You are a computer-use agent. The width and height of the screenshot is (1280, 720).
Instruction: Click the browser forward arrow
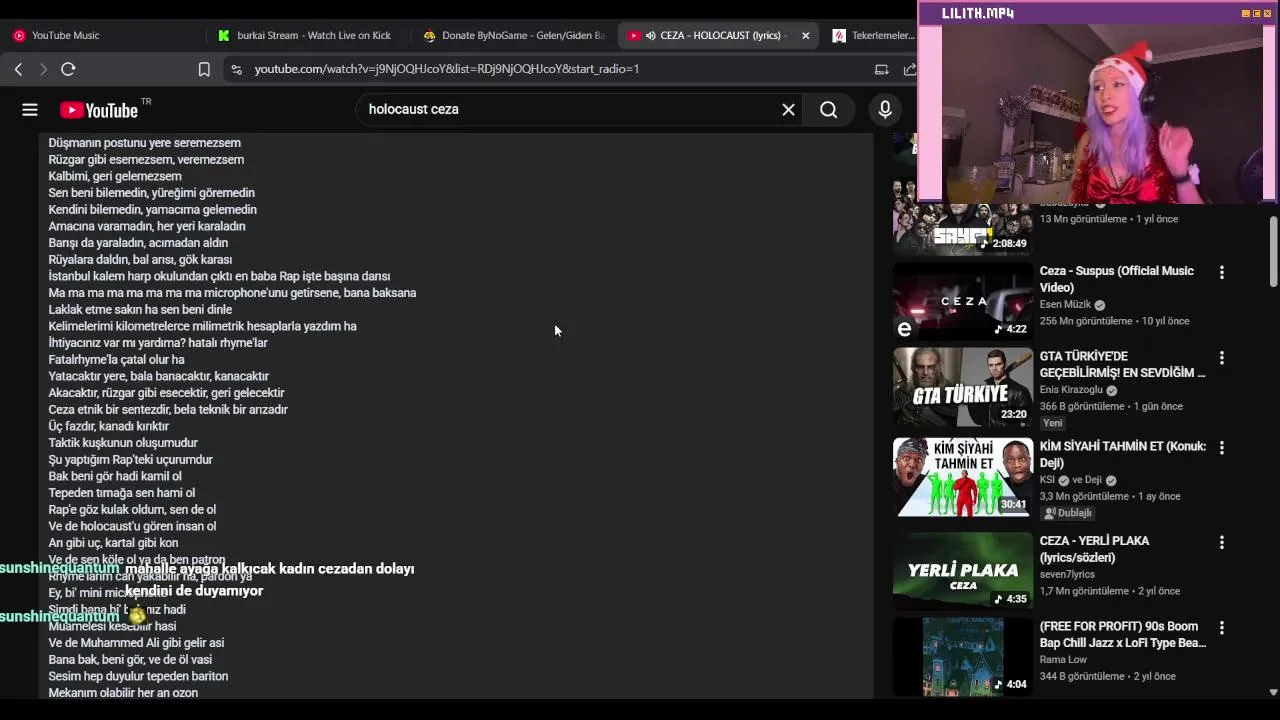click(43, 69)
